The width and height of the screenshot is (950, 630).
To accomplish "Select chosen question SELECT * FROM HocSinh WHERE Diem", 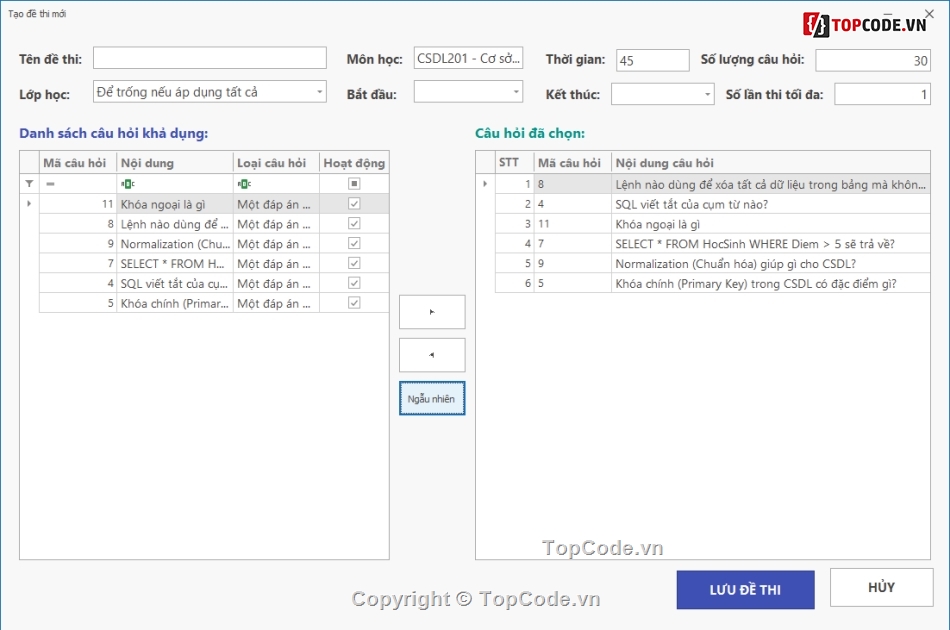I will [712, 244].
